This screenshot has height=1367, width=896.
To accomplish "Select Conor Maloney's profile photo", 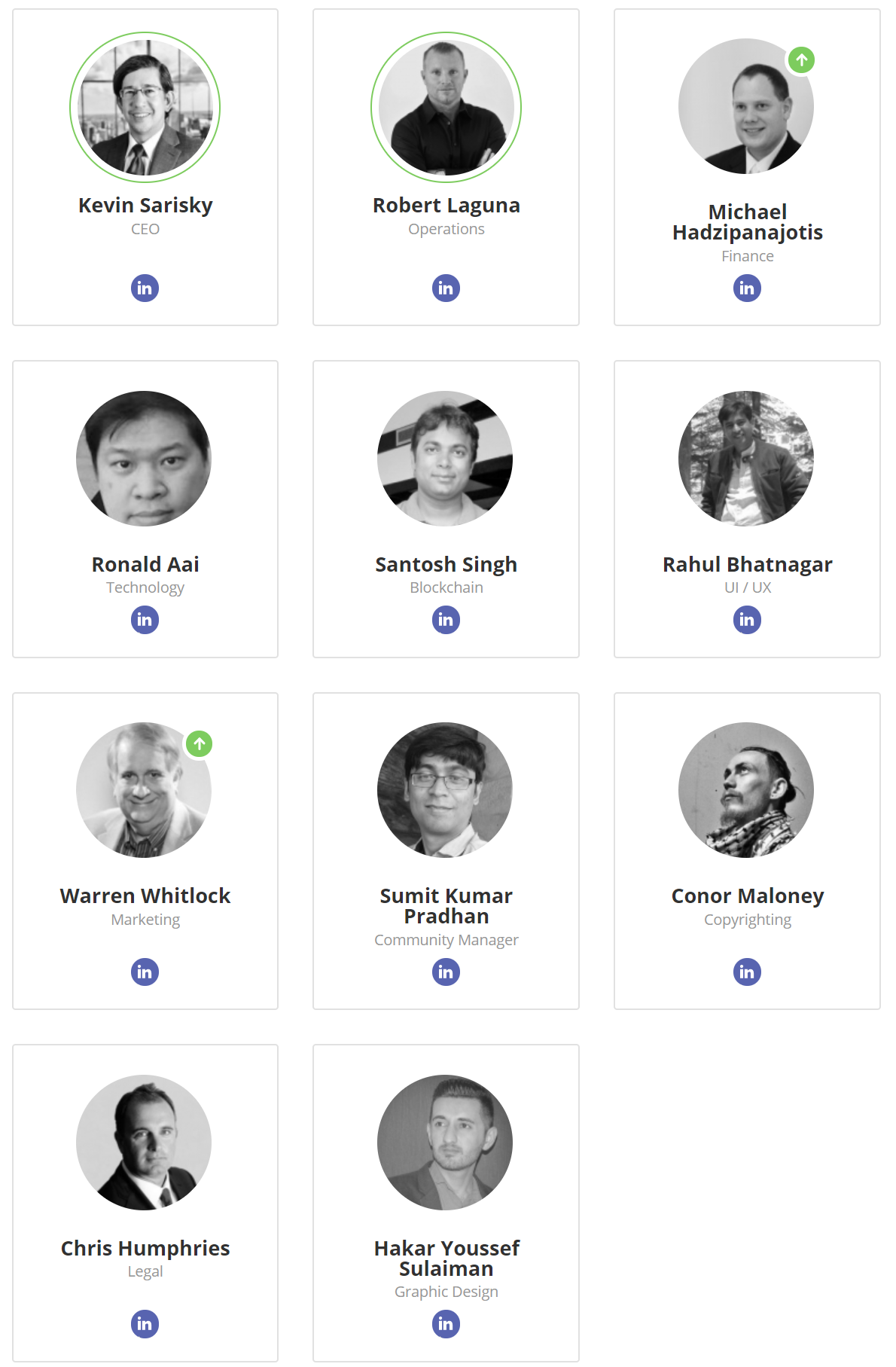I will pyautogui.click(x=746, y=790).
